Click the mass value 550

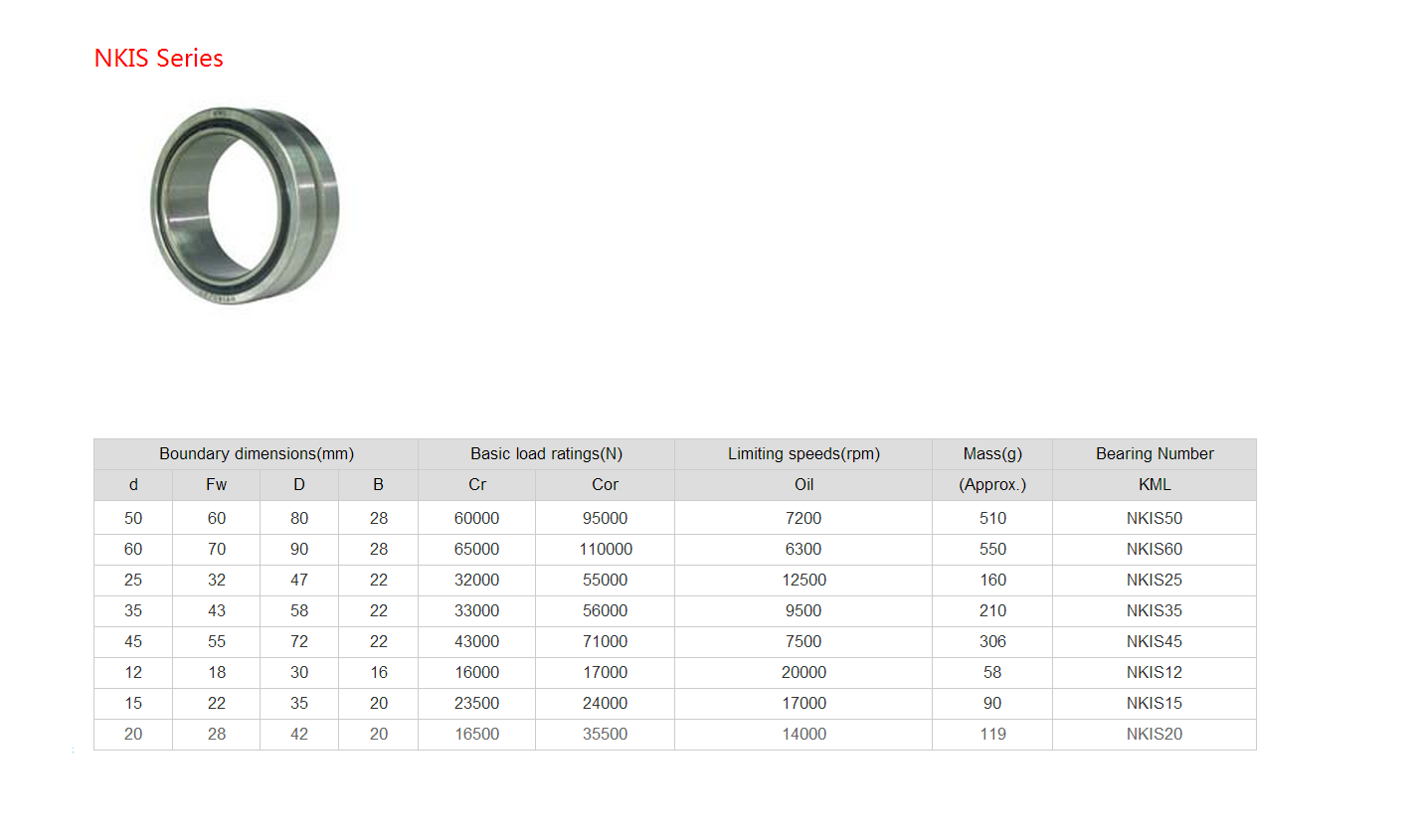[992, 550]
